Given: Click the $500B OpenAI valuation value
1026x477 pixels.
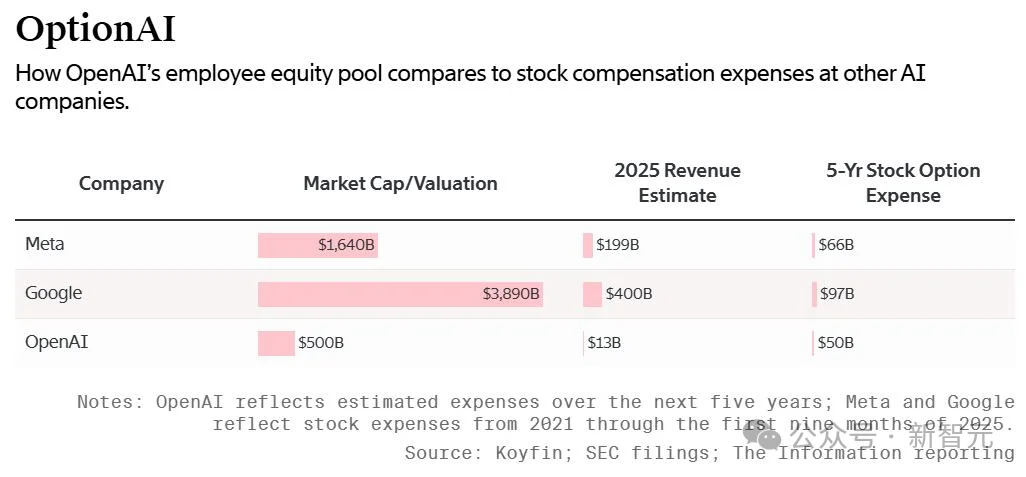Looking at the screenshot, I should [321, 343].
